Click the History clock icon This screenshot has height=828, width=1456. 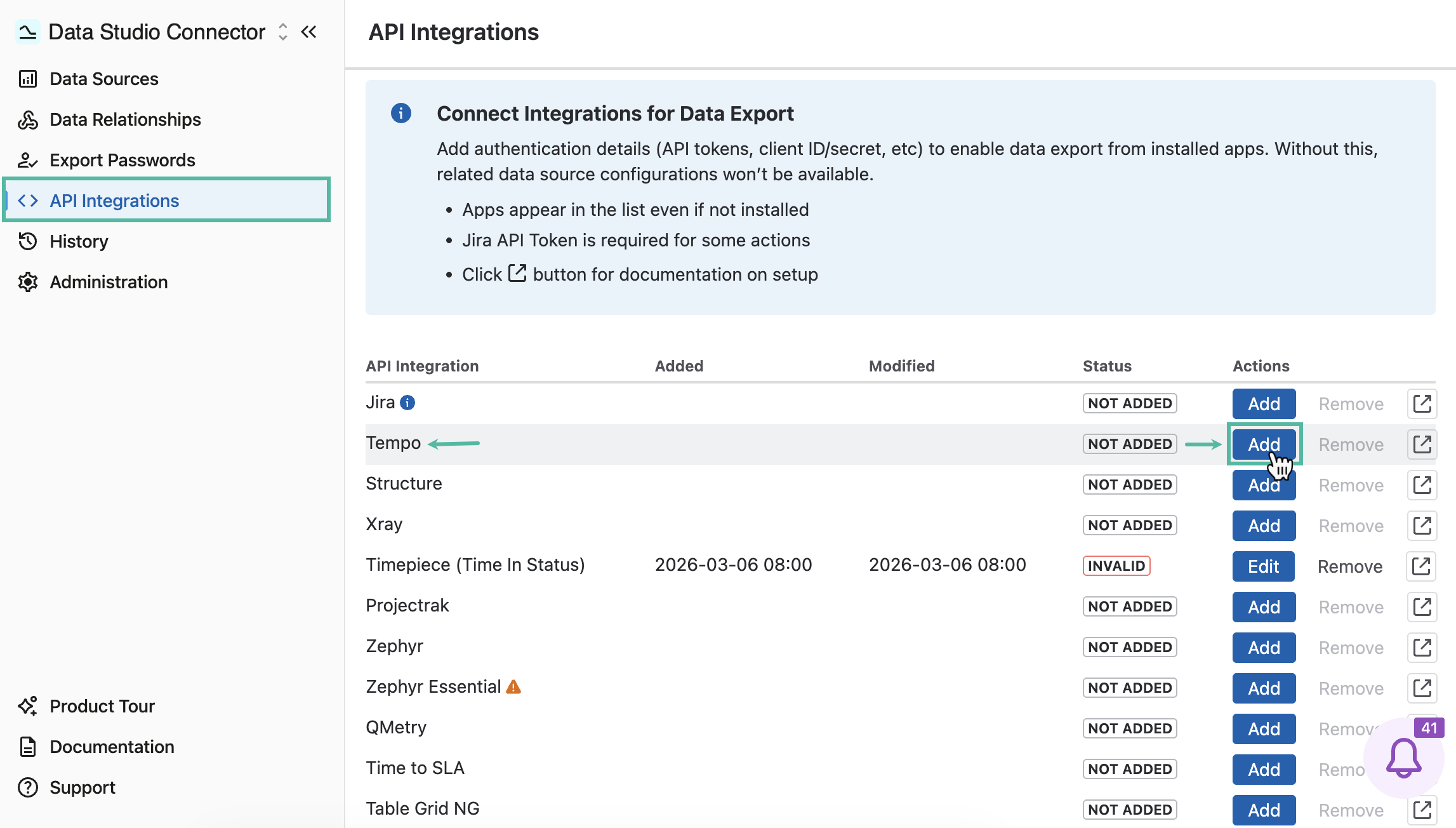28,241
